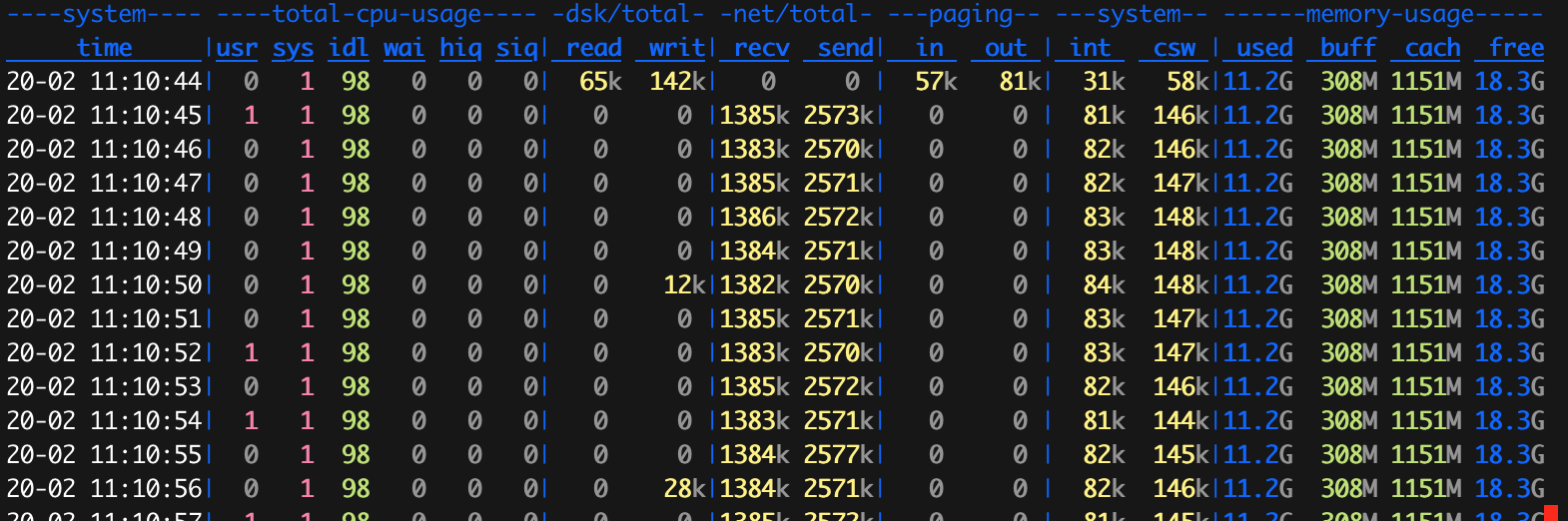Image resolution: width=1568 pixels, height=521 pixels.
Task: Click the 28k write value at 11:10:56
Action: tap(684, 489)
